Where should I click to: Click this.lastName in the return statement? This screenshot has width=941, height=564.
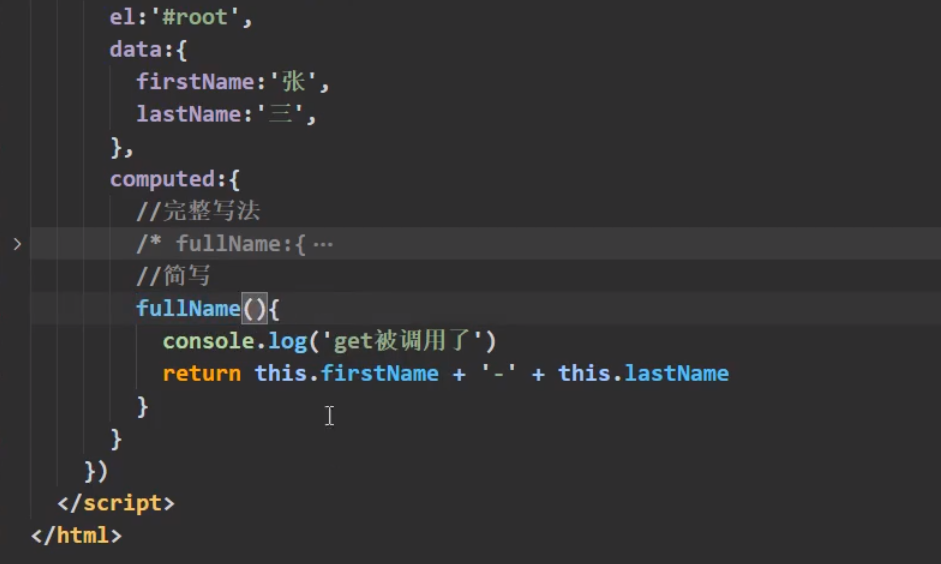pyautogui.click(x=643, y=373)
